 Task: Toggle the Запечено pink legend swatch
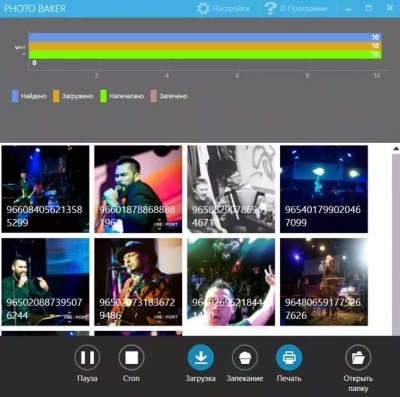click(153, 96)
